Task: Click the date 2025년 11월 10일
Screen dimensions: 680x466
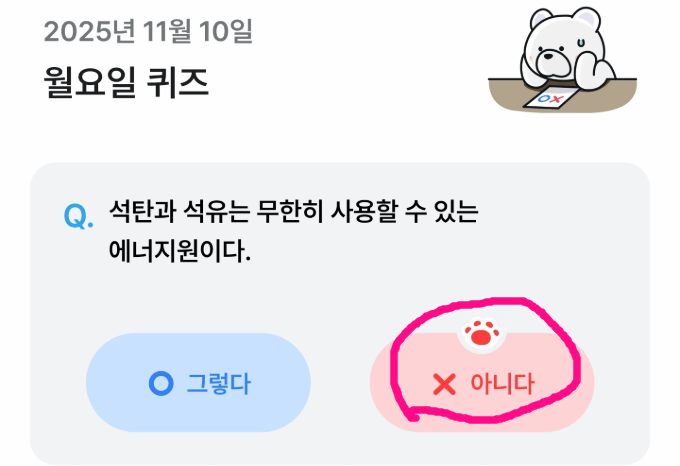Action: (148, 32)
